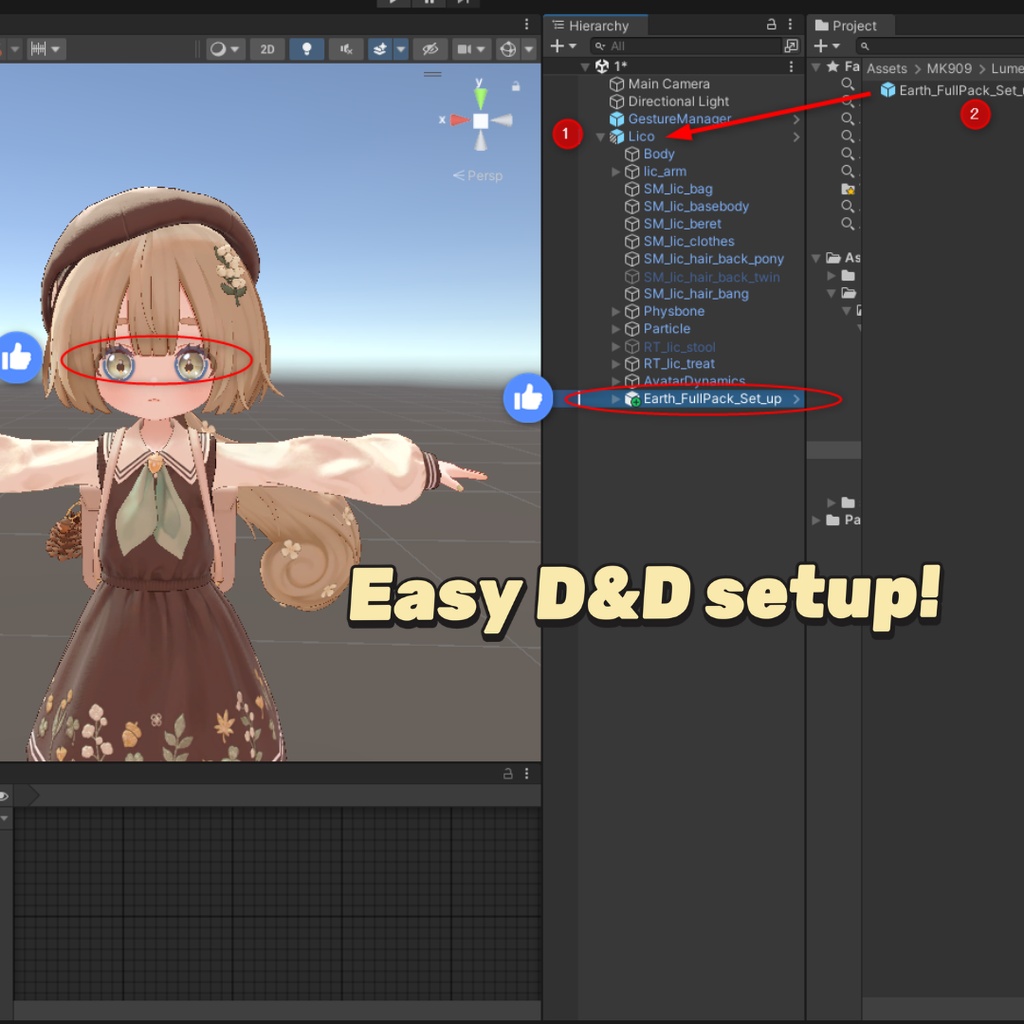Click the Earth_FullPack_Set_up added-prefab icon

(x=632, y=399)
